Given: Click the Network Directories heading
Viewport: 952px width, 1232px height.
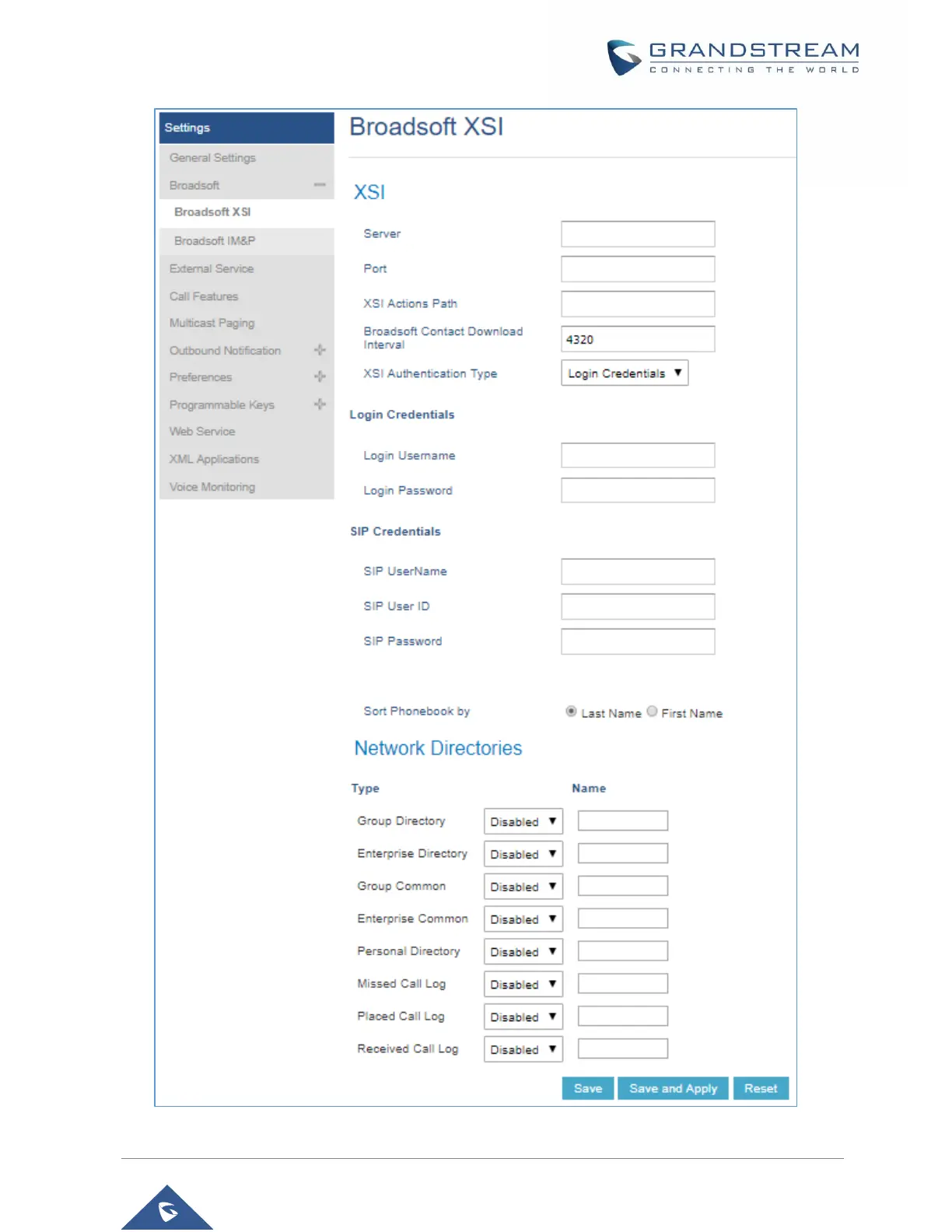Looking at the screenshot, I should coord(438,749).
